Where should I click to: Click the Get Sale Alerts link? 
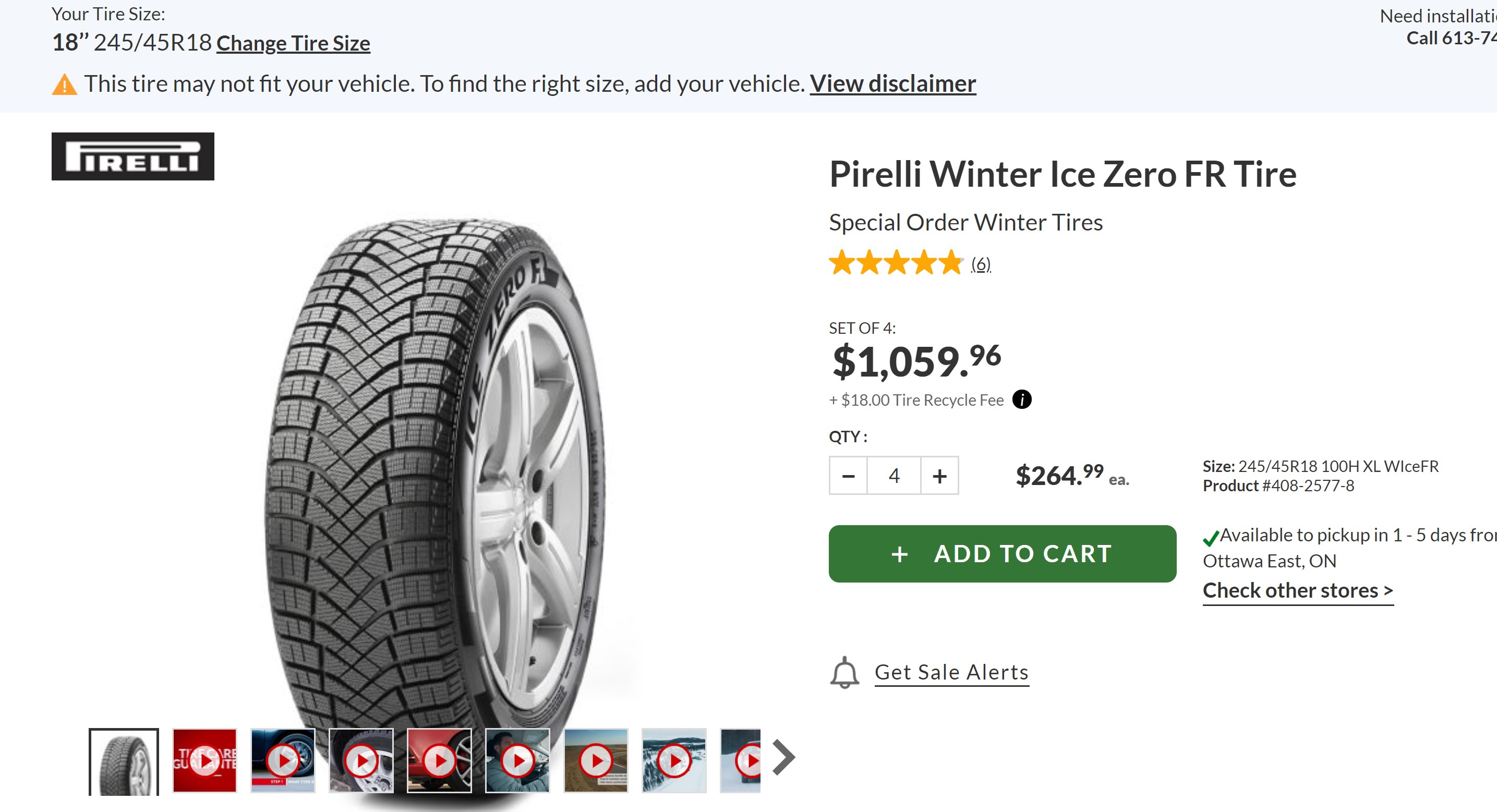[x=951, y=673]
